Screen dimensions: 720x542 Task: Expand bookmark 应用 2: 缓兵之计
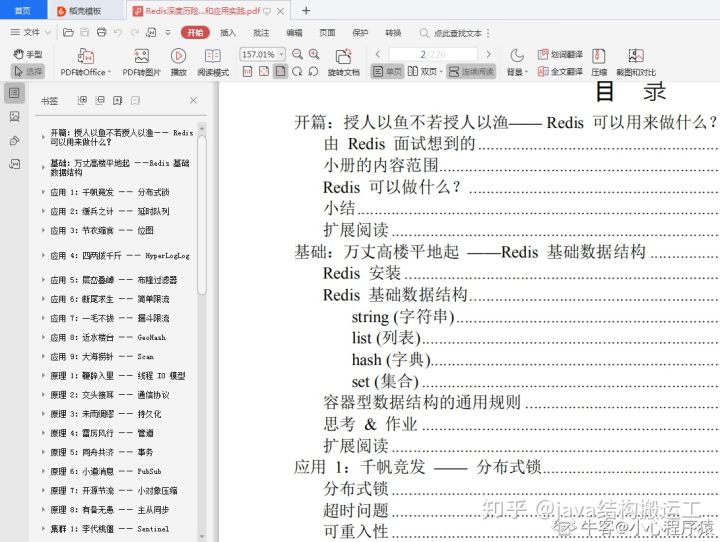tap(43, 211)
